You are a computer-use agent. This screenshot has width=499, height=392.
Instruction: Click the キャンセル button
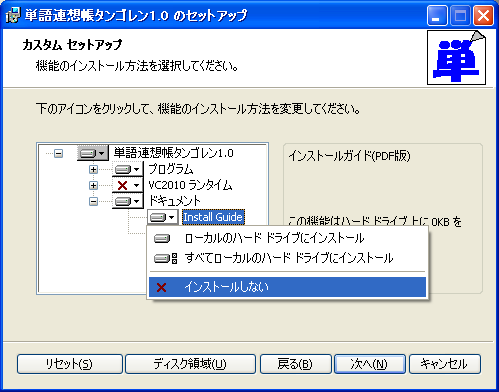pyautogui.click(x=445, y=364)
